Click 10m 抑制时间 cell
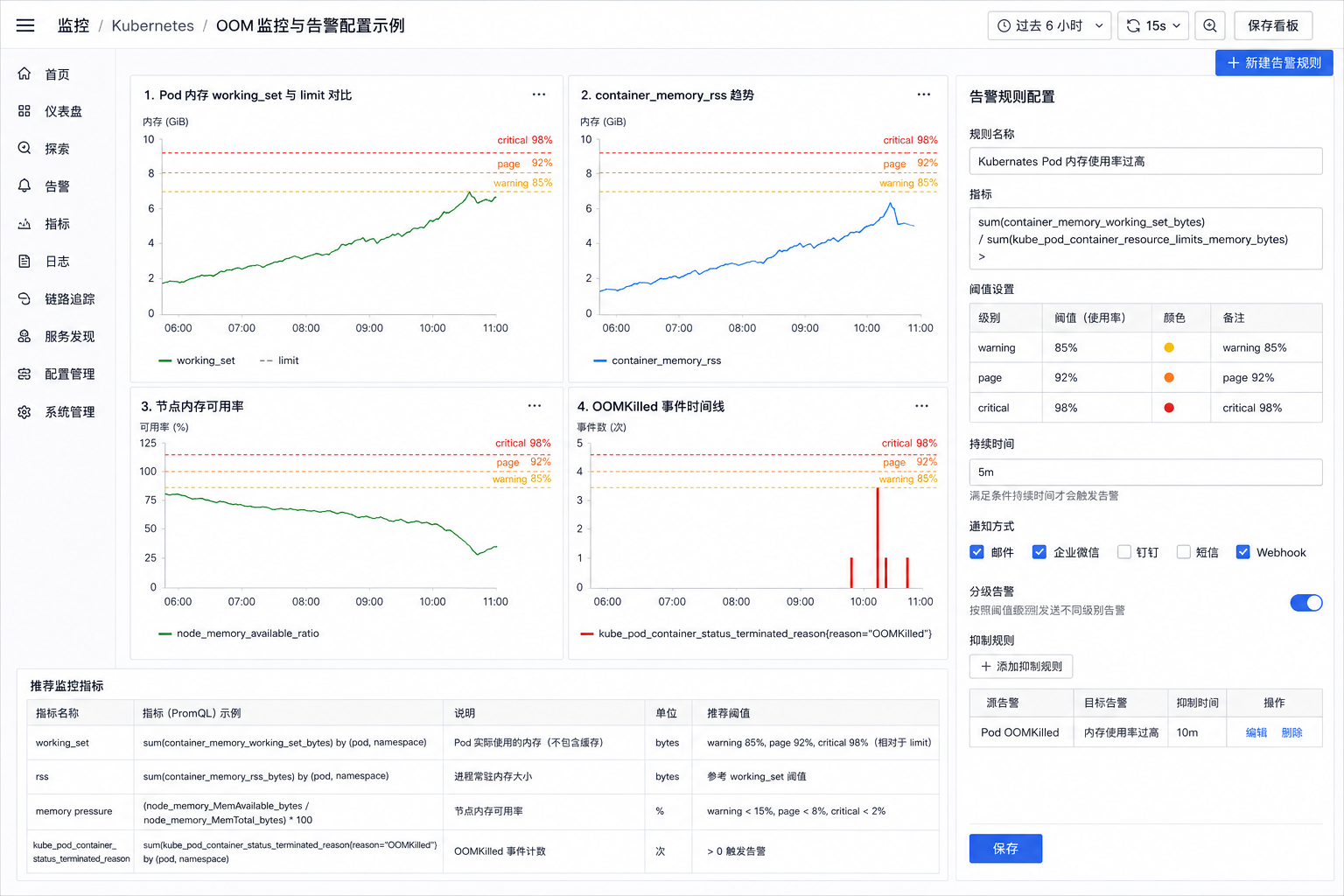Image resolution: width=1344 pixels, height=896 pixels. coord(1197,732)
